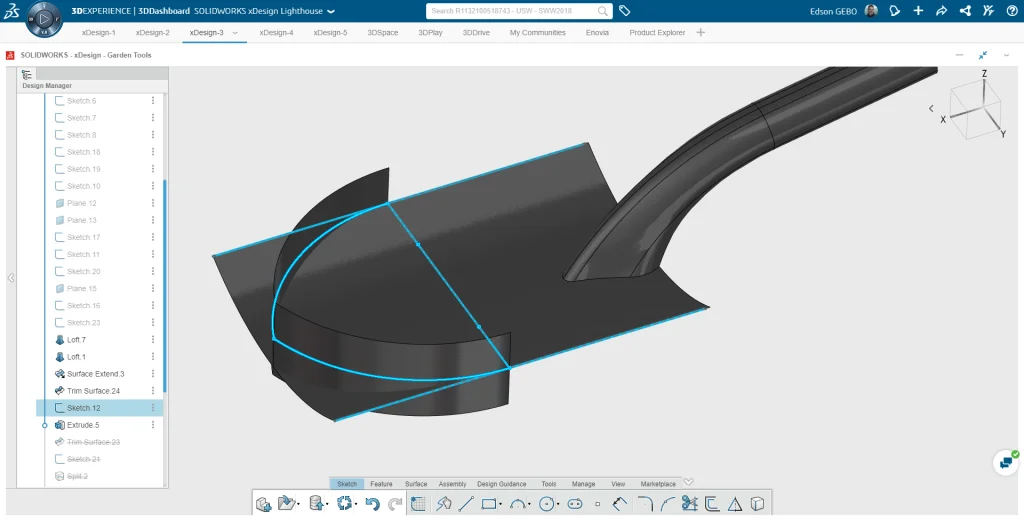1024x521 pixels.
Task: Select the Trim entities tool
Action: (689, 504)
